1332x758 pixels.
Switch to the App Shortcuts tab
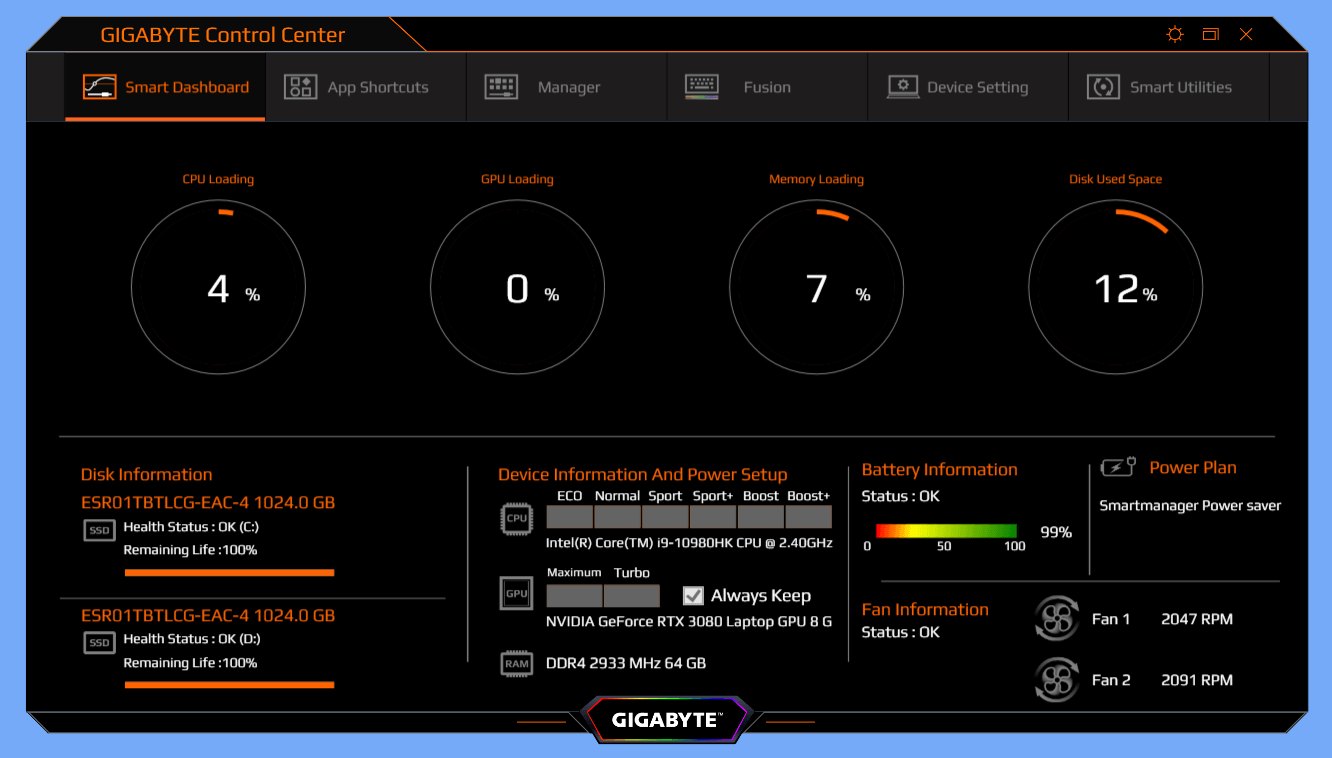[x=366, y=87]
